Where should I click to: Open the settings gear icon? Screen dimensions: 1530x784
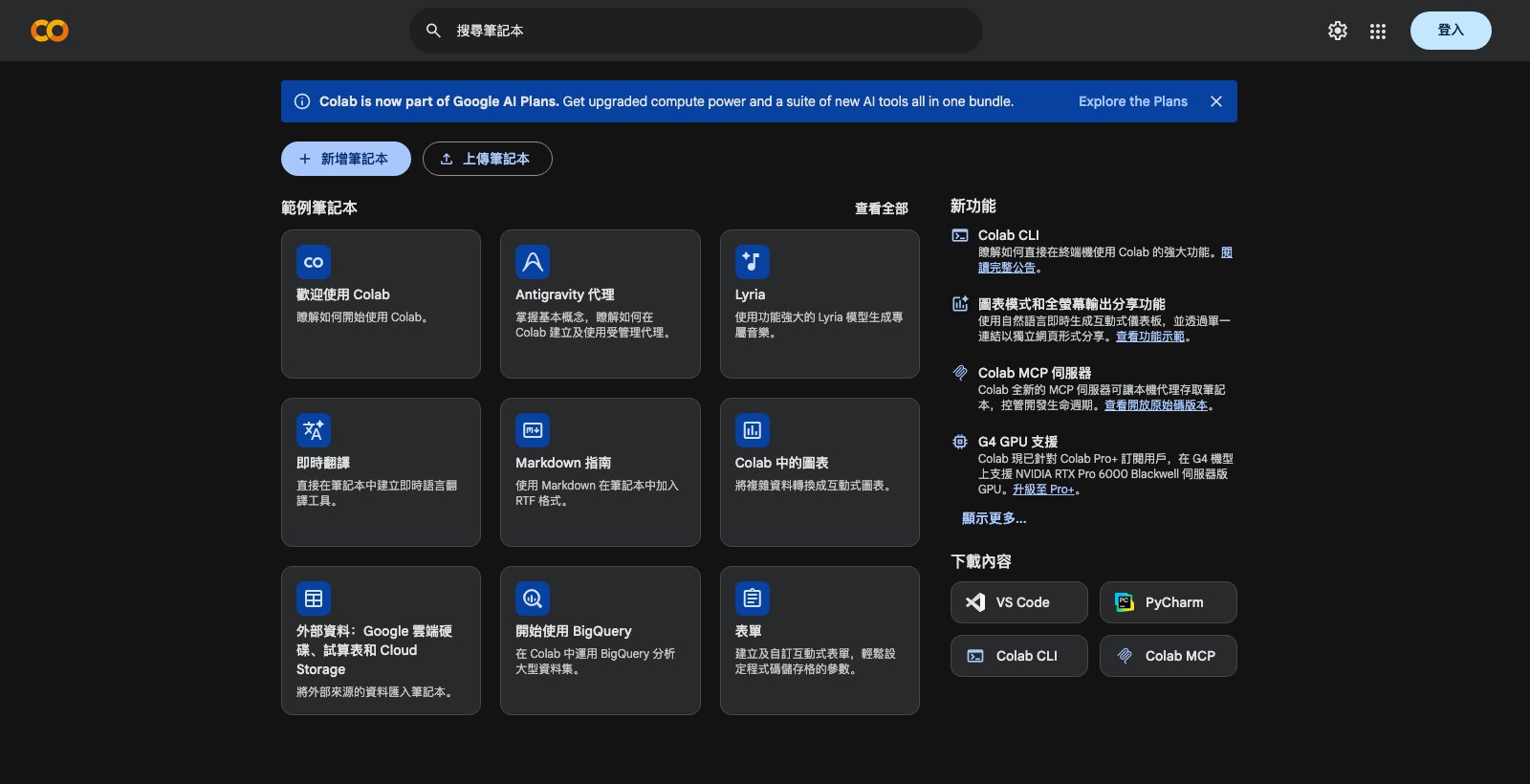coord(1338,31)
